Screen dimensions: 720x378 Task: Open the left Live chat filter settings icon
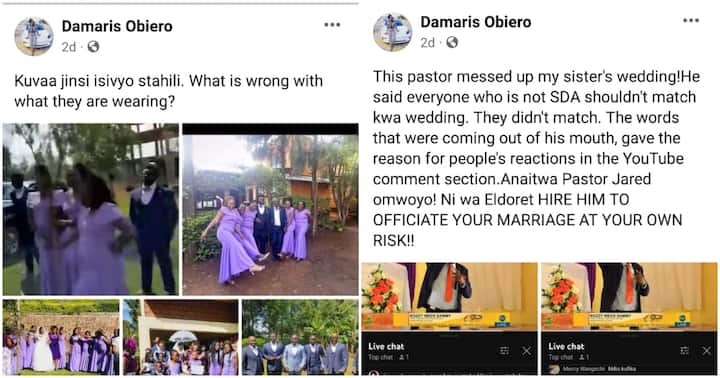(x=504, y=351)
